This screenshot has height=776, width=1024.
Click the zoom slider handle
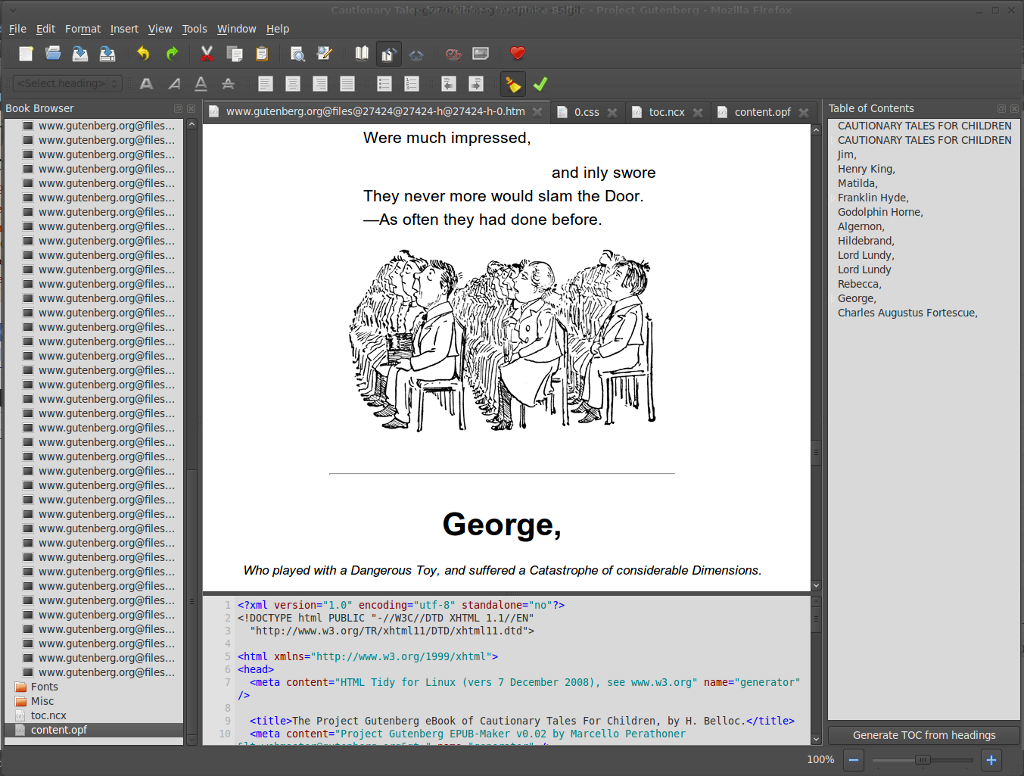(x=922, y=760)
